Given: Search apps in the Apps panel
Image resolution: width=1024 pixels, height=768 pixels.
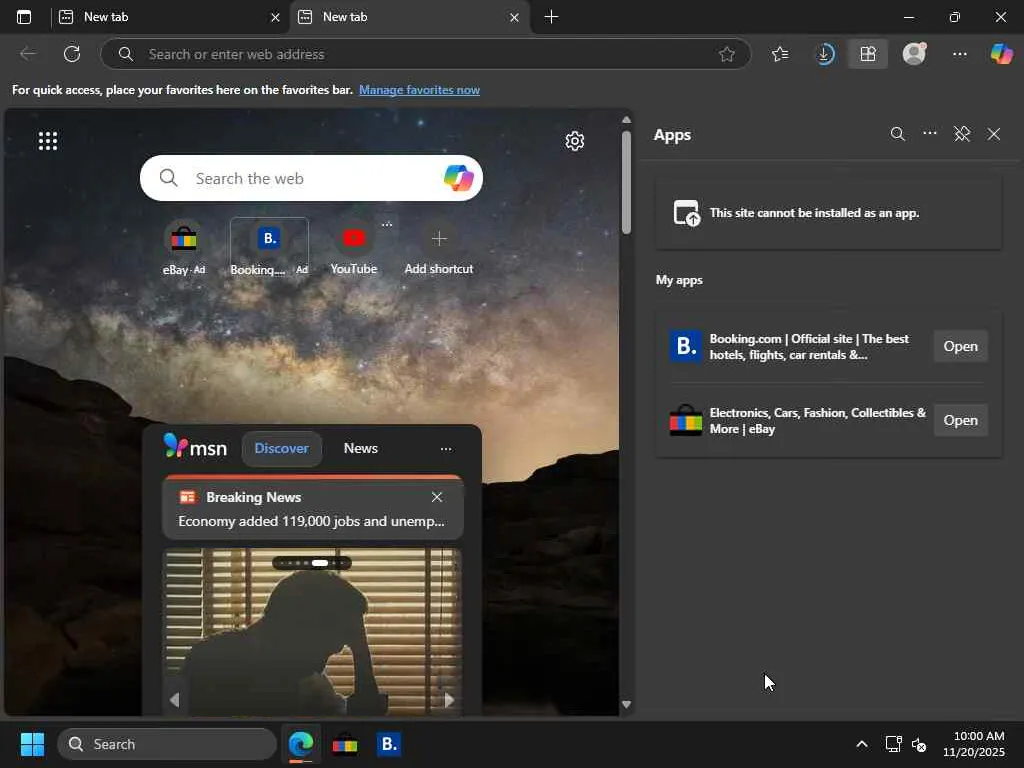Looking at the screenshot, I should pos(898,134).
